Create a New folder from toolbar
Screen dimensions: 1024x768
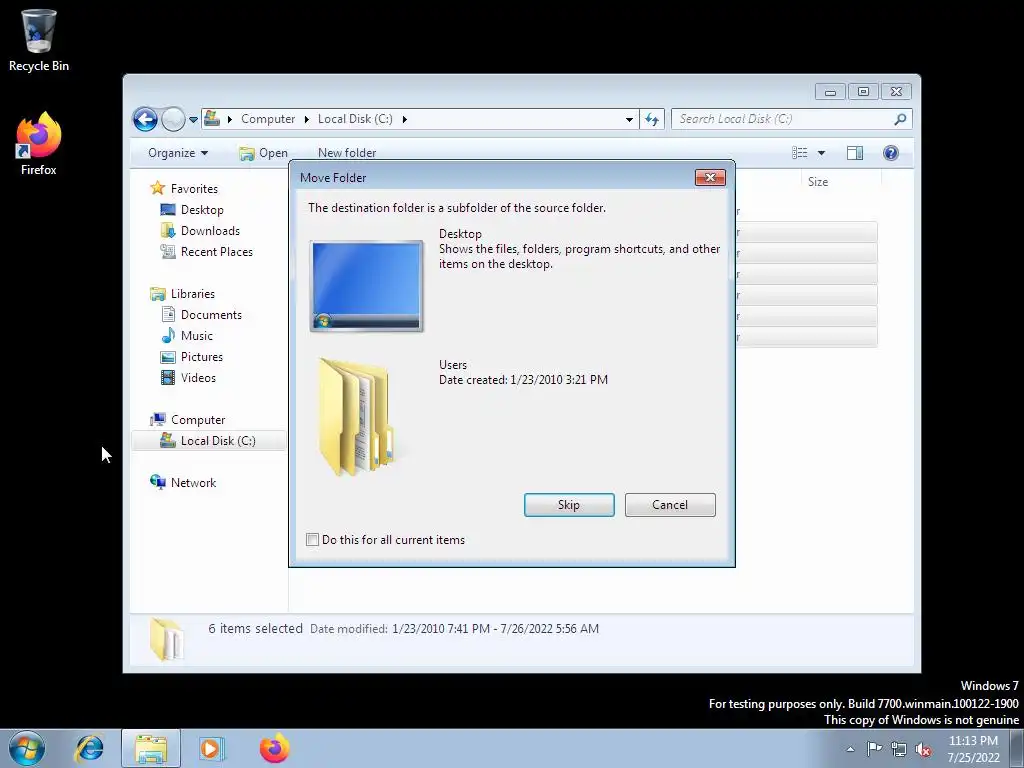click(347, 153)
